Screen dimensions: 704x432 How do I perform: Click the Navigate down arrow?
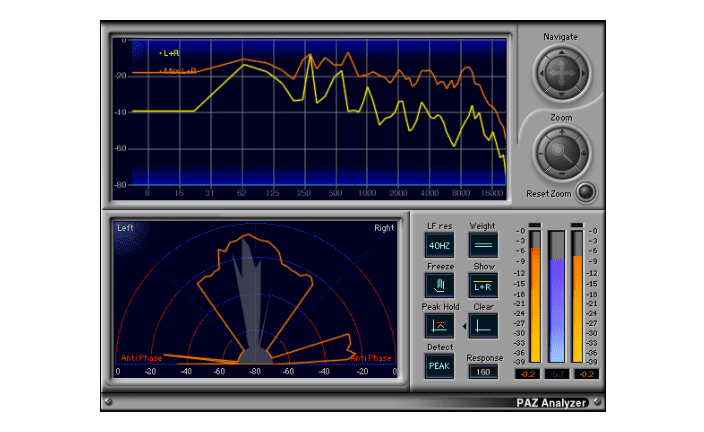(x=561, y=94)
